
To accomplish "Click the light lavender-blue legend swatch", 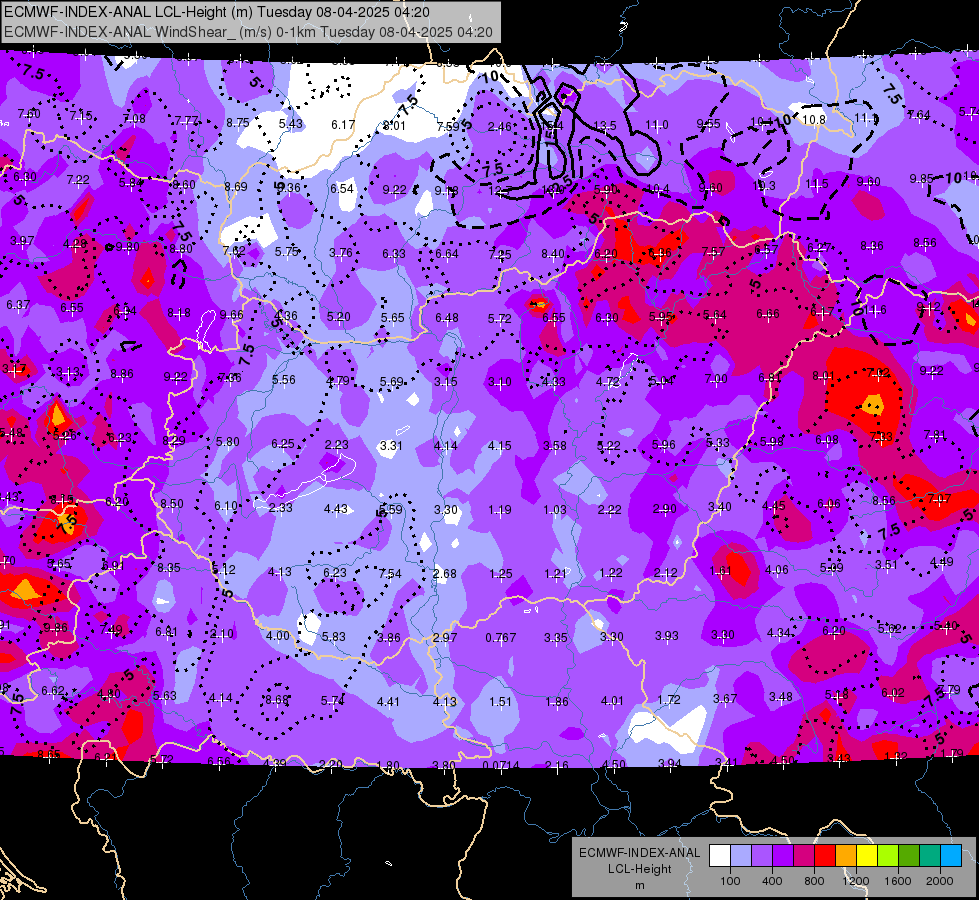I will [x=741, y=856].
